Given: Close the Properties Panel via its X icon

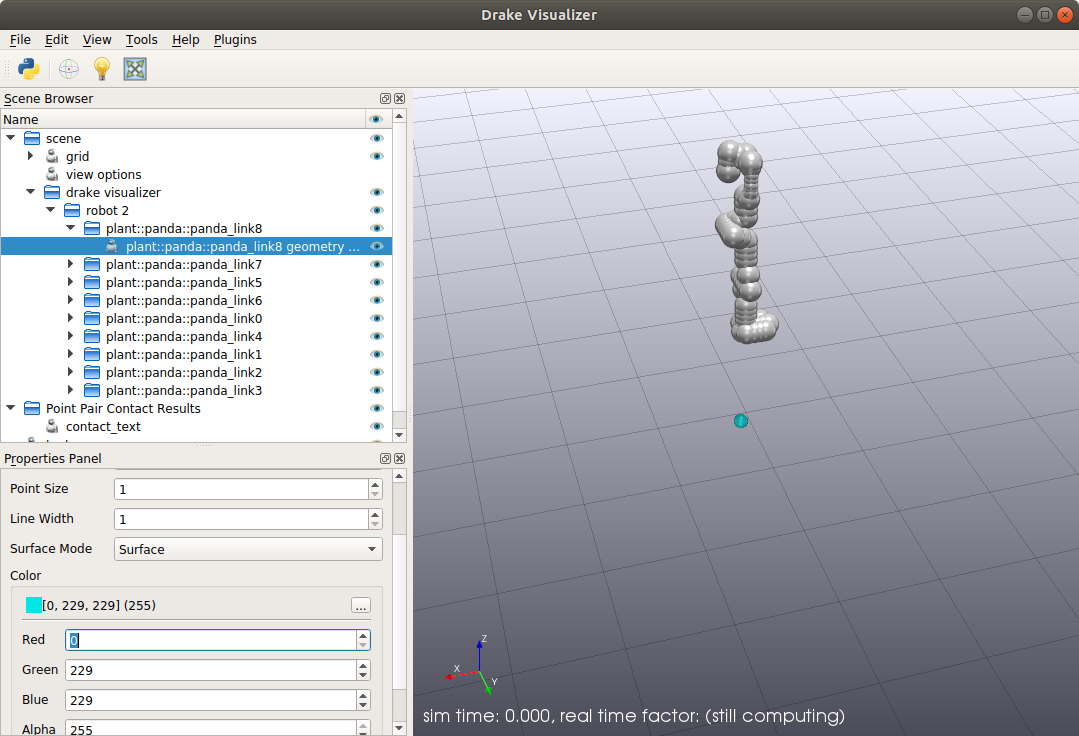Looking at the screenshot, I should [x=399, y=458].
